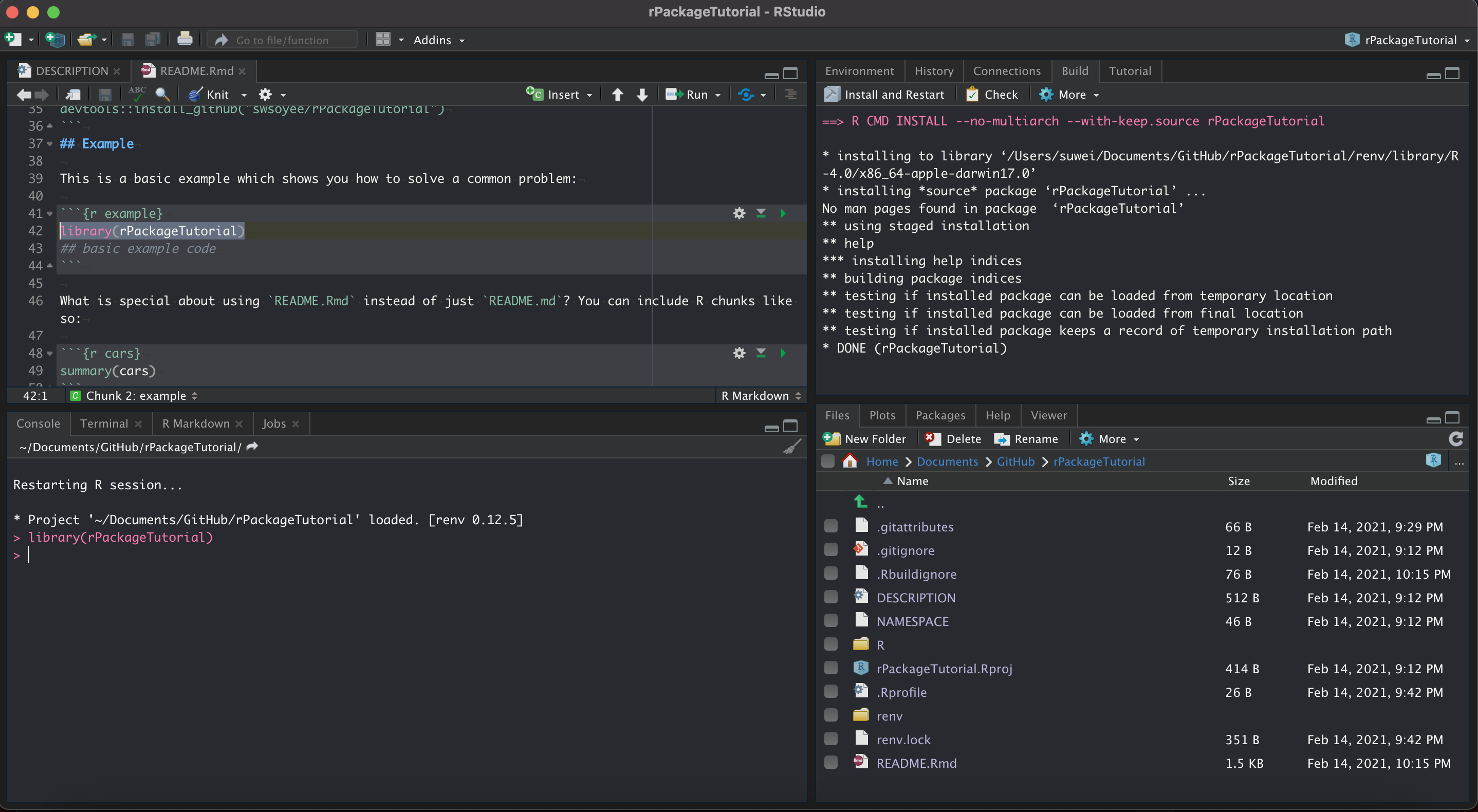Click the print document icon
The width and height of the screenshot is (1478, 812).
pos(185,40)
